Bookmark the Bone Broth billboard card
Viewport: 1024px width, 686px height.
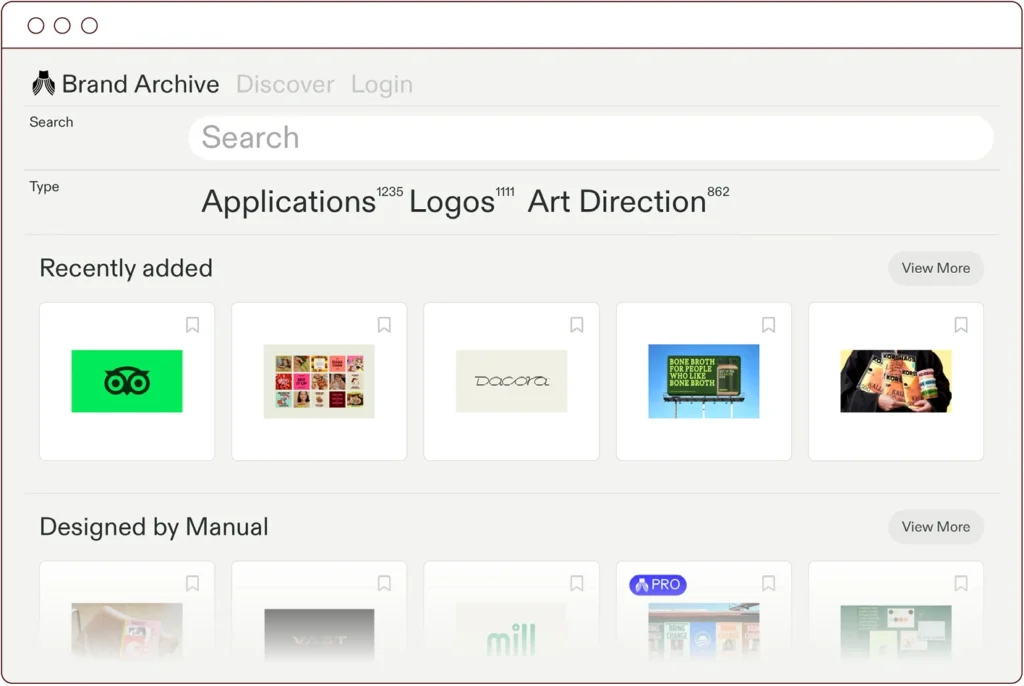(x=769, y=325)
